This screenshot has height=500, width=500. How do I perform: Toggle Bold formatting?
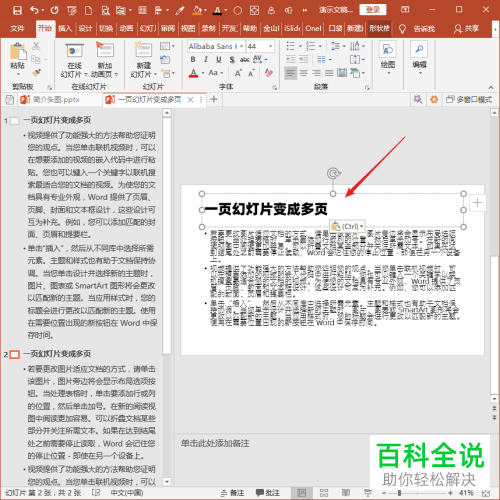193,60
